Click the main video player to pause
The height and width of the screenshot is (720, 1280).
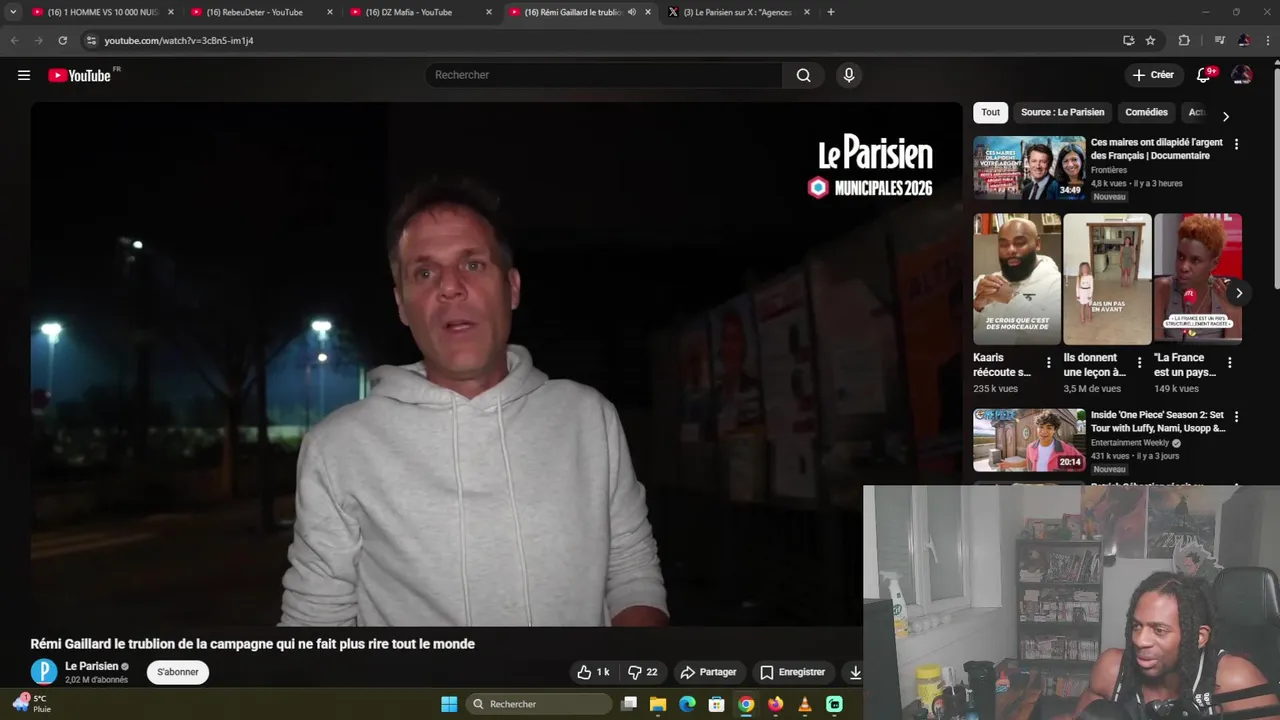tap(496, 364)
